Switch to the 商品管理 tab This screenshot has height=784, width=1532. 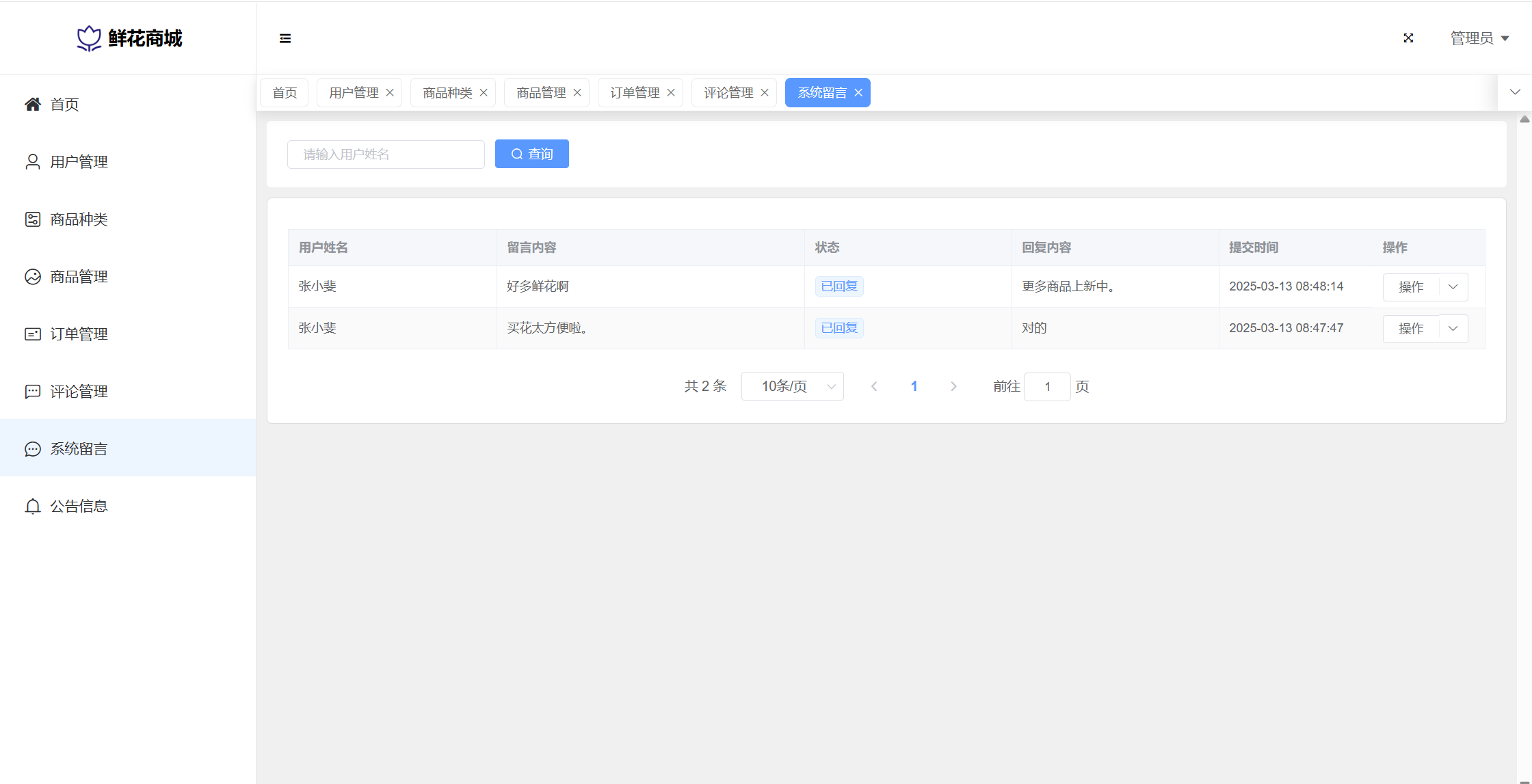pyautogui.click(x=540, y=92)
